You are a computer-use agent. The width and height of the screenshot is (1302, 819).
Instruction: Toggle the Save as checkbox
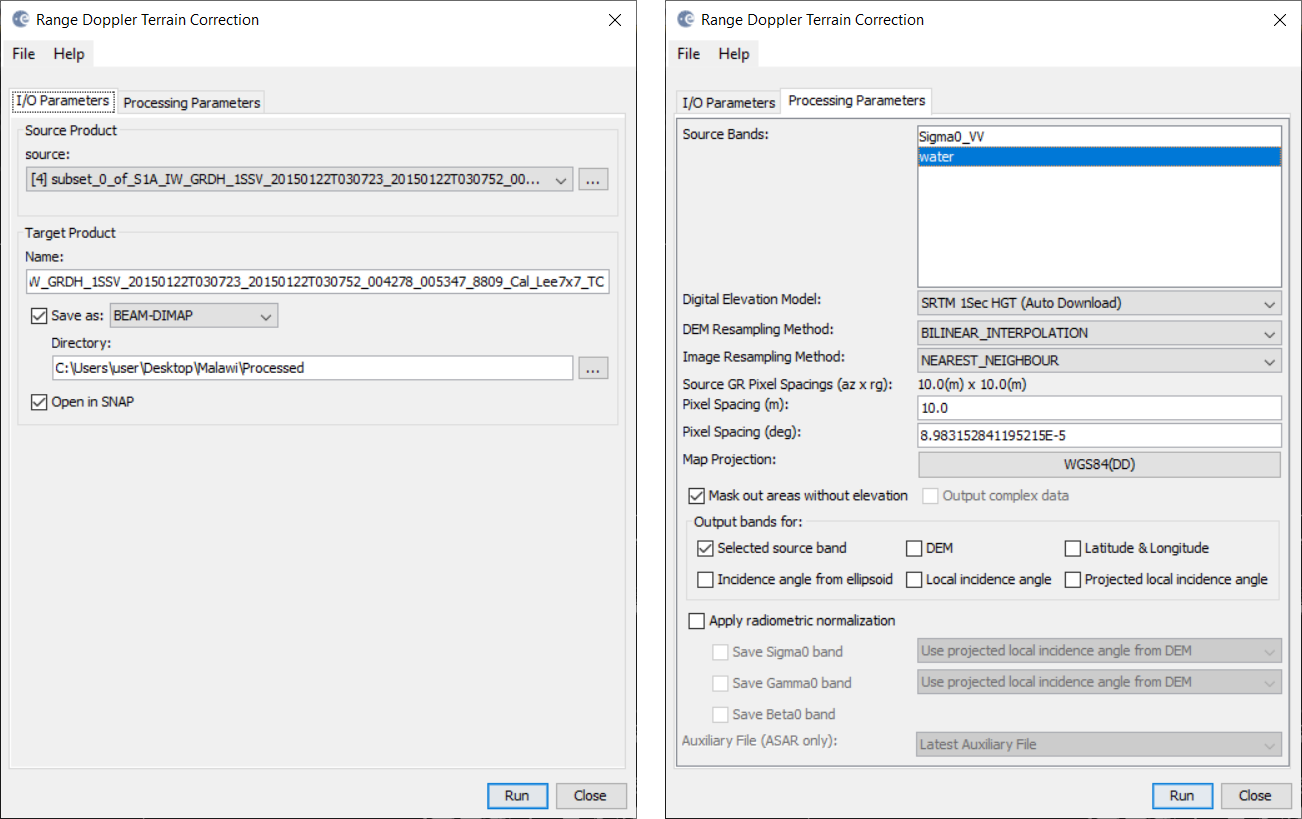39,316
